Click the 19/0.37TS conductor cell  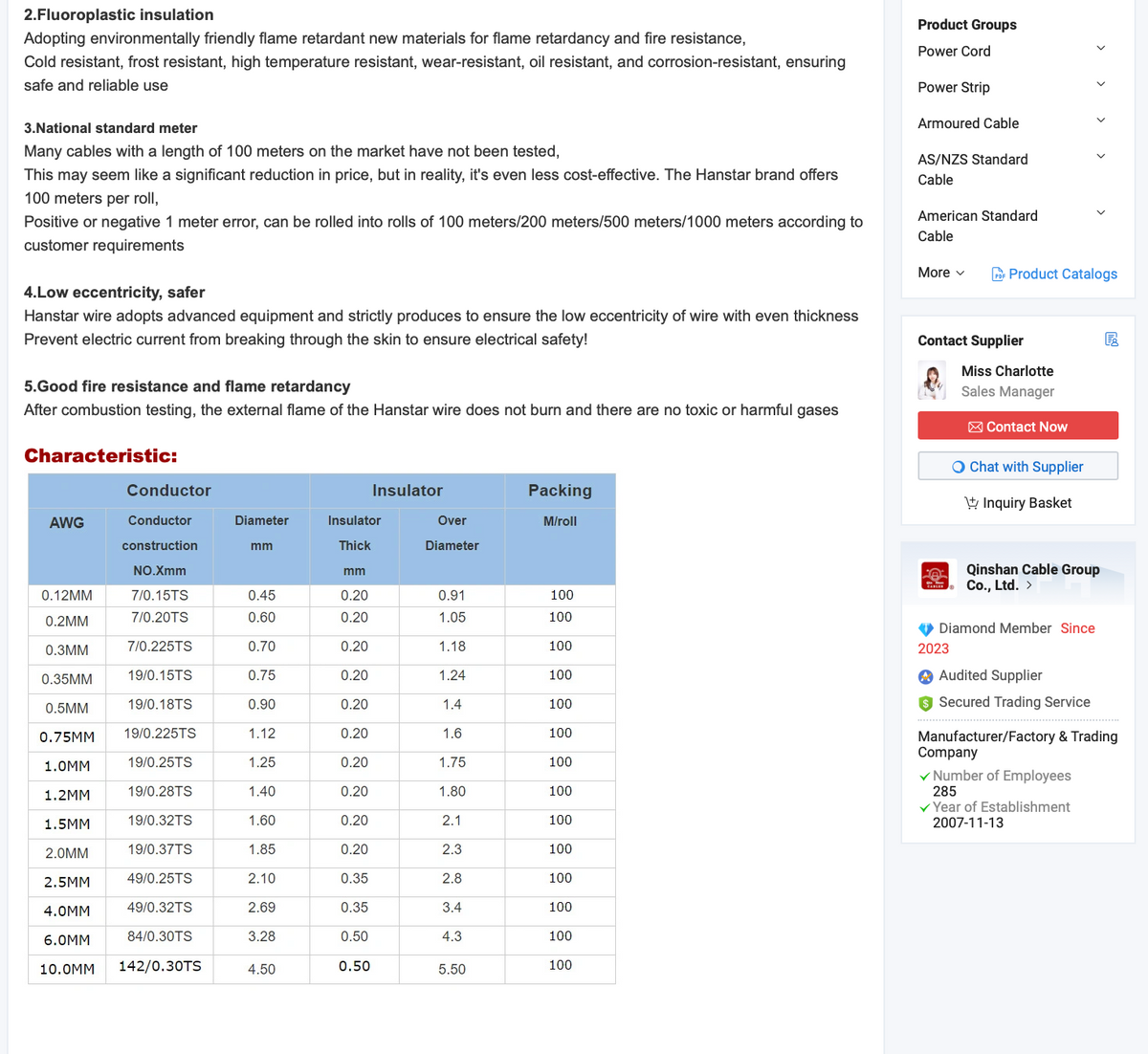pos(160,849)
